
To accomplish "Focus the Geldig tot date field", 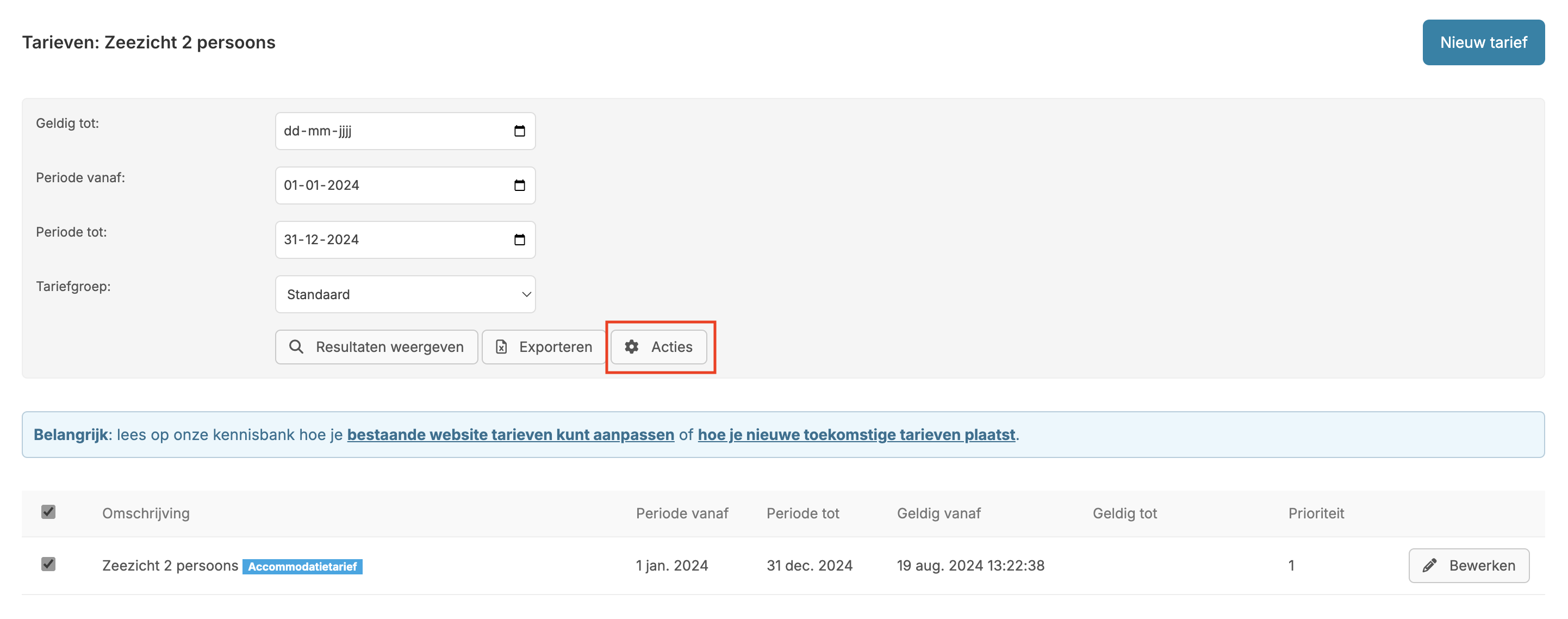I will tap(406, 131).
